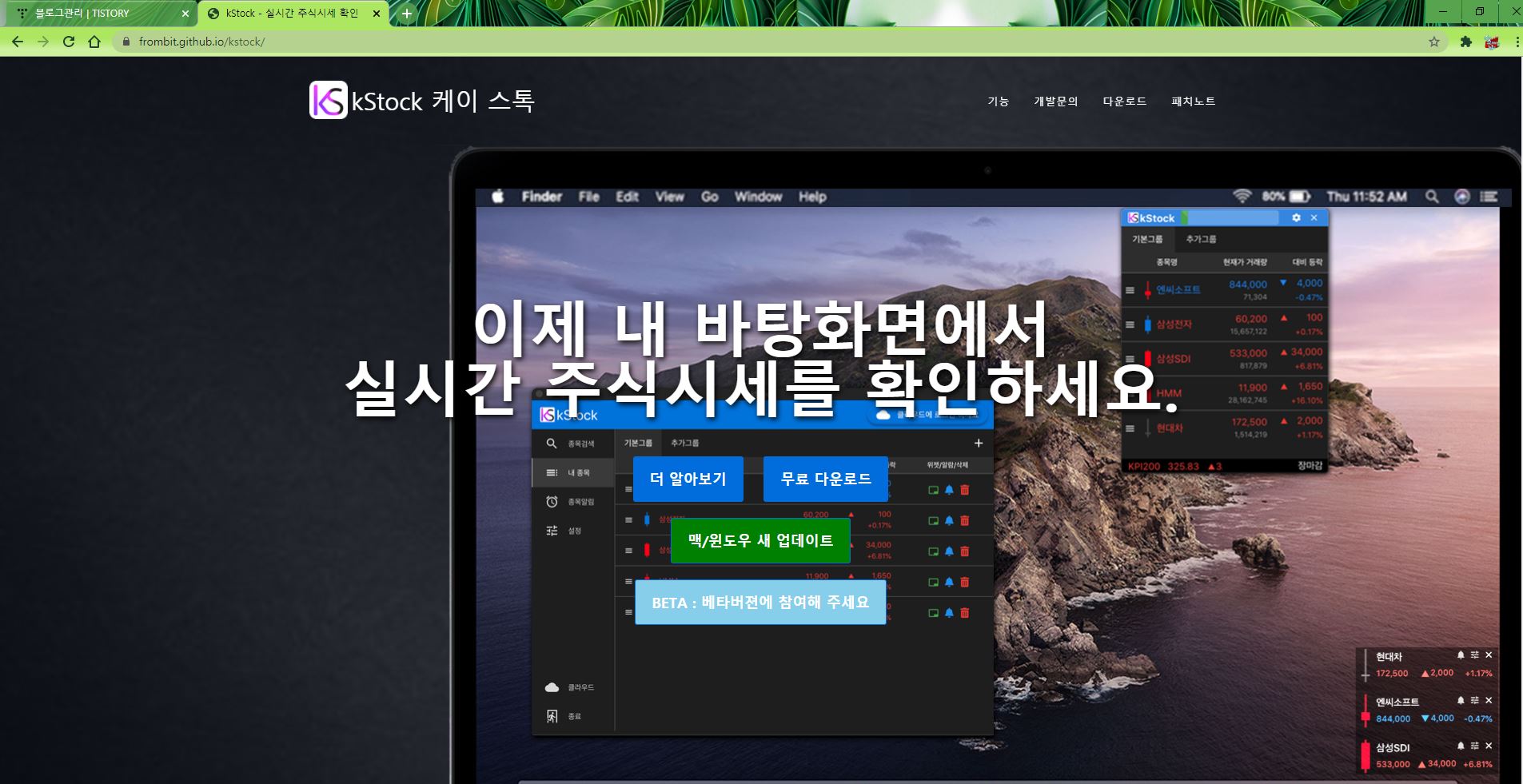Go forward with the browser forward arrow
Viewport: 1523px width, 784px height.
pos(43,42)
